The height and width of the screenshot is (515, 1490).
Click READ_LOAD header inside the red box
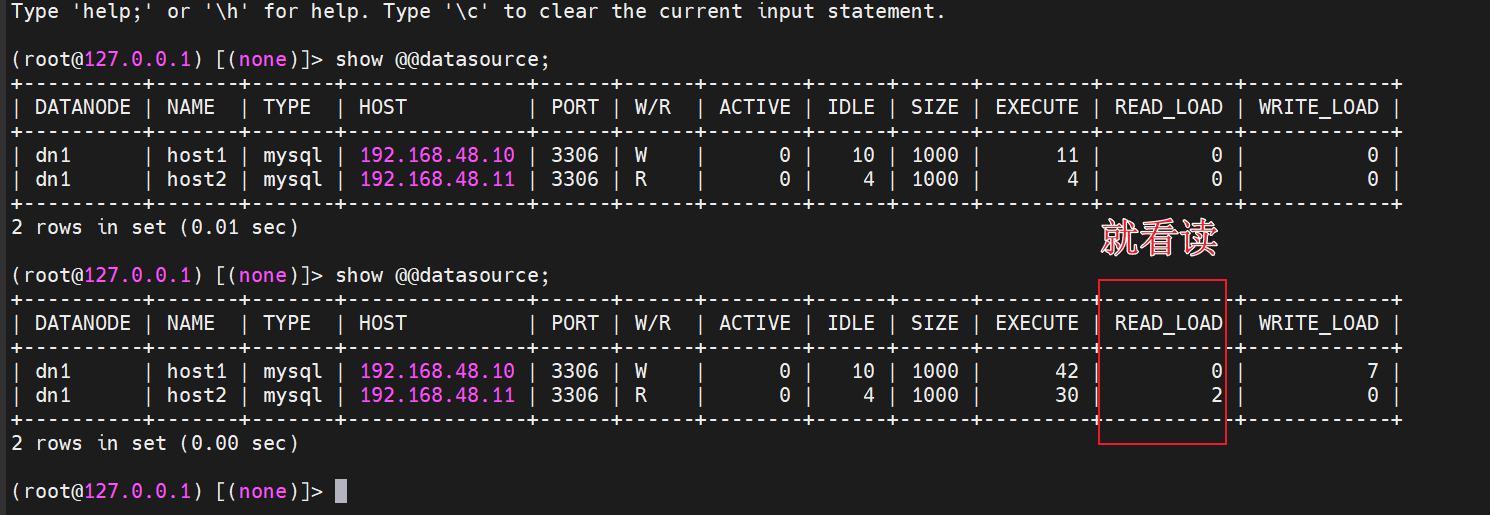(x=1168, y=323)
